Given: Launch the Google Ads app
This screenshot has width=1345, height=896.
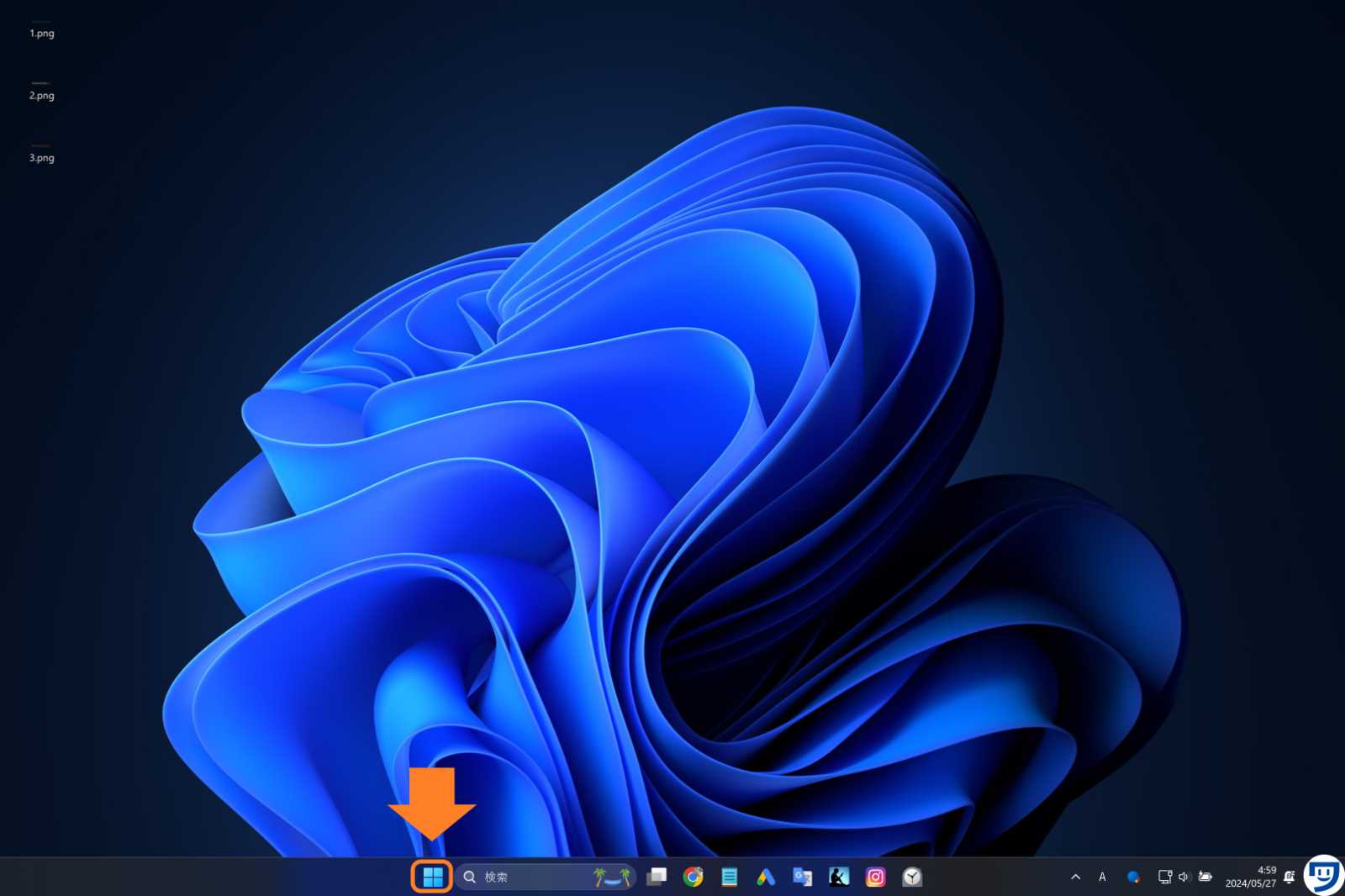Looking at the screenshot, I should [764, 877].
